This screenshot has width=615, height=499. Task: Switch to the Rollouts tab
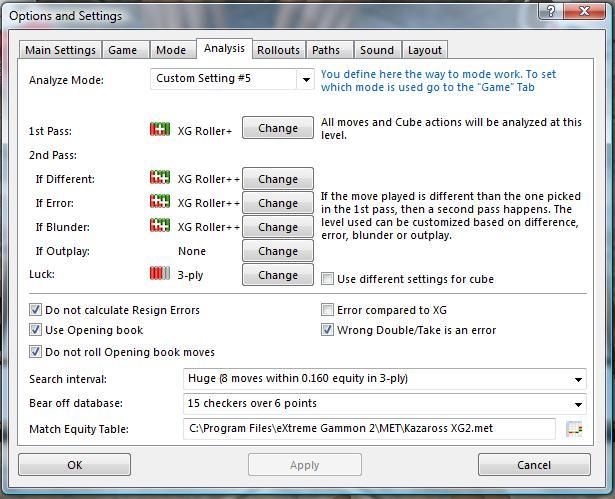click(278, 50)
